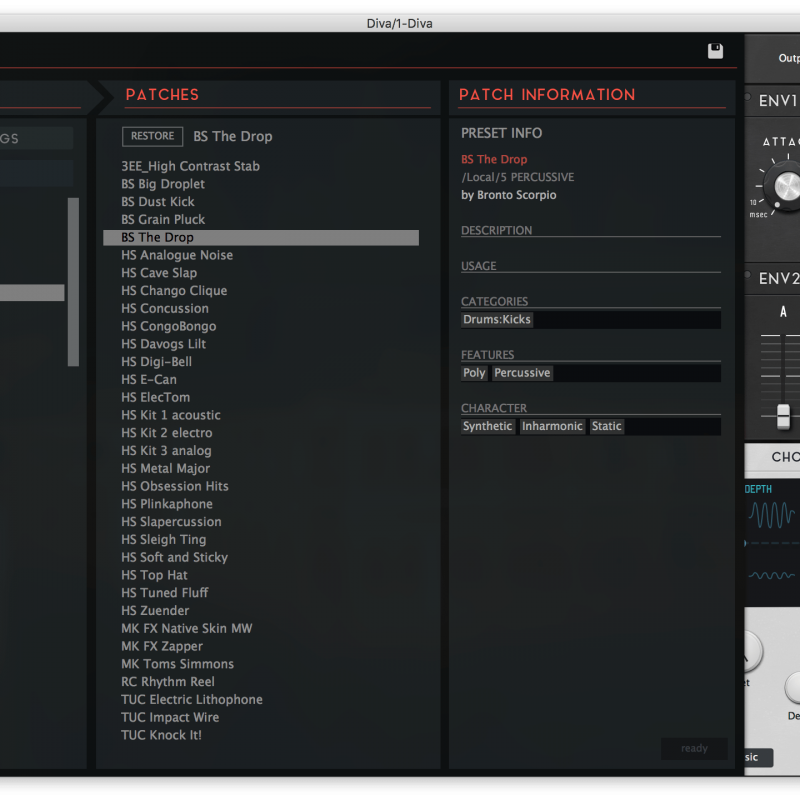Click the folder list vertical scrollbar
Screen dimensions: 800x800
tap(73, 282)
